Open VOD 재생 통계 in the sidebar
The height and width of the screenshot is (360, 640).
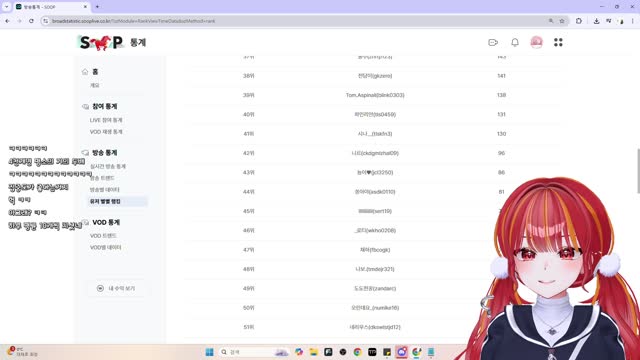106,132
